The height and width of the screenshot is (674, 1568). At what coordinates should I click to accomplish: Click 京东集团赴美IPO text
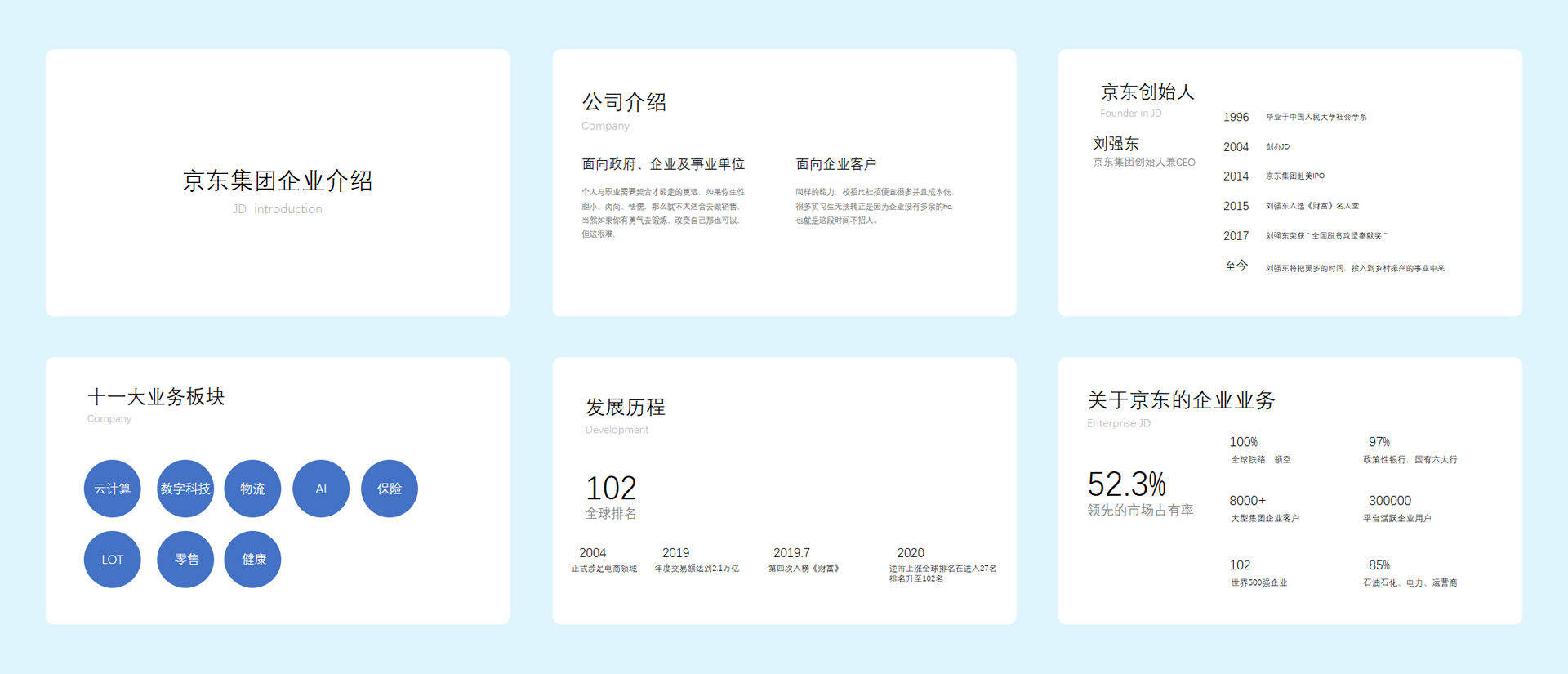click(x=1295, y=176)
